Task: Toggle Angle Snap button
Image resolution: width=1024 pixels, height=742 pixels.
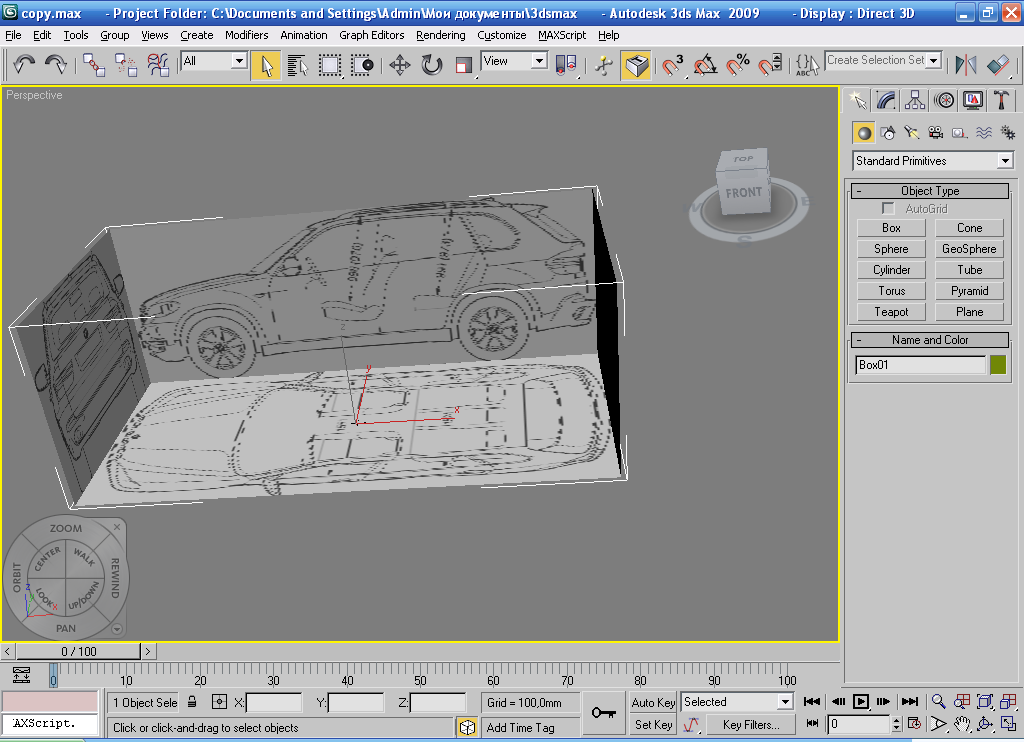Action: coord(705,65)
